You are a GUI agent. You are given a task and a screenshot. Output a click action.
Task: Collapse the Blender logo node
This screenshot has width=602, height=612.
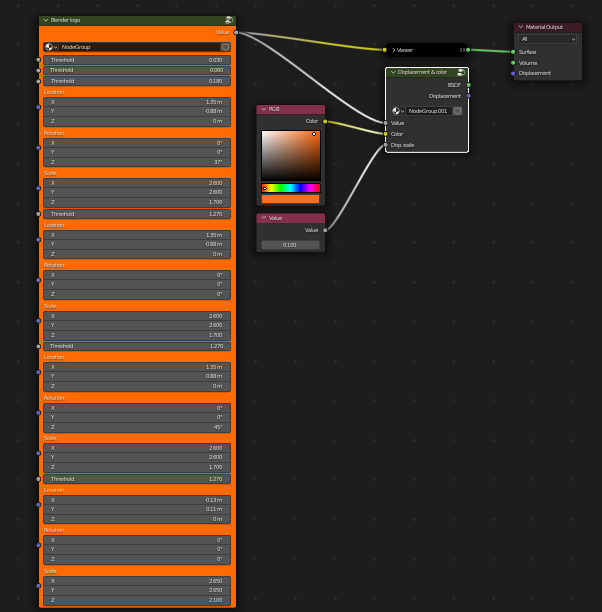coord(46,20)
